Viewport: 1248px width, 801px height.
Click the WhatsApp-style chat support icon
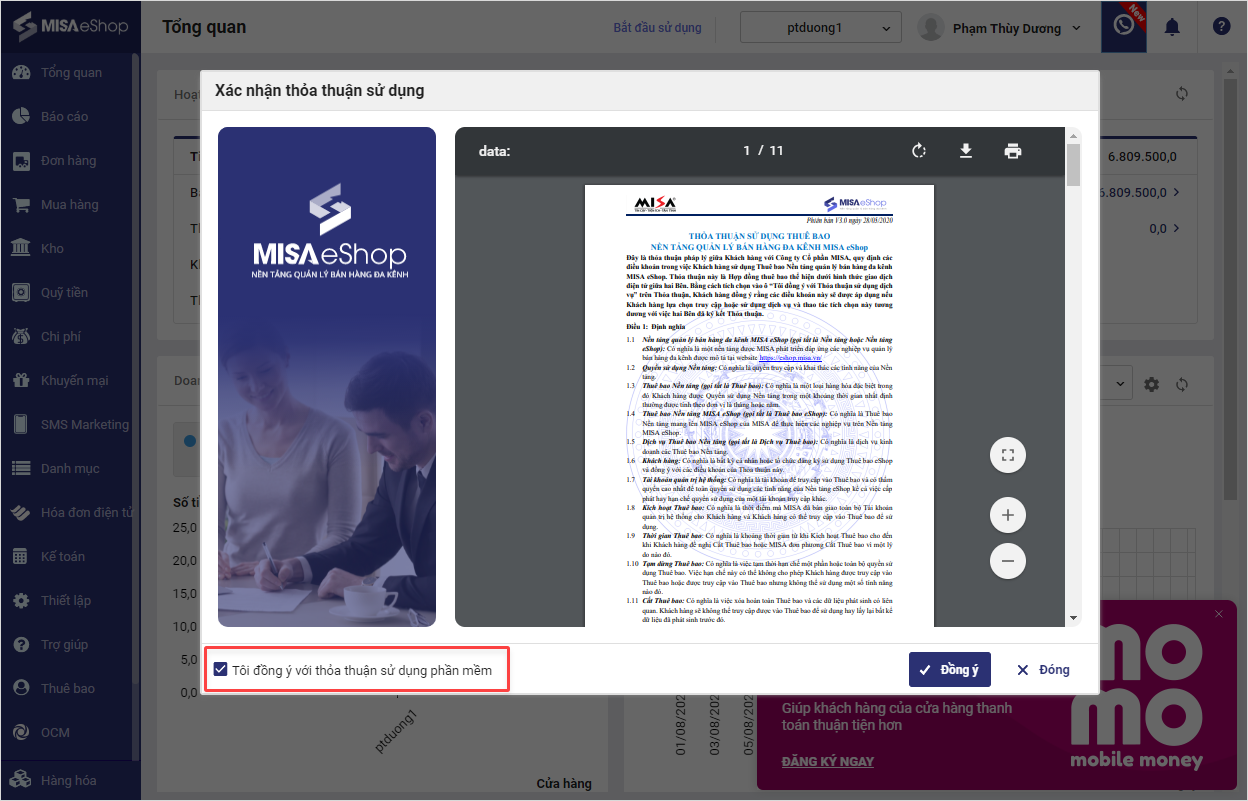click(1123, 26)
